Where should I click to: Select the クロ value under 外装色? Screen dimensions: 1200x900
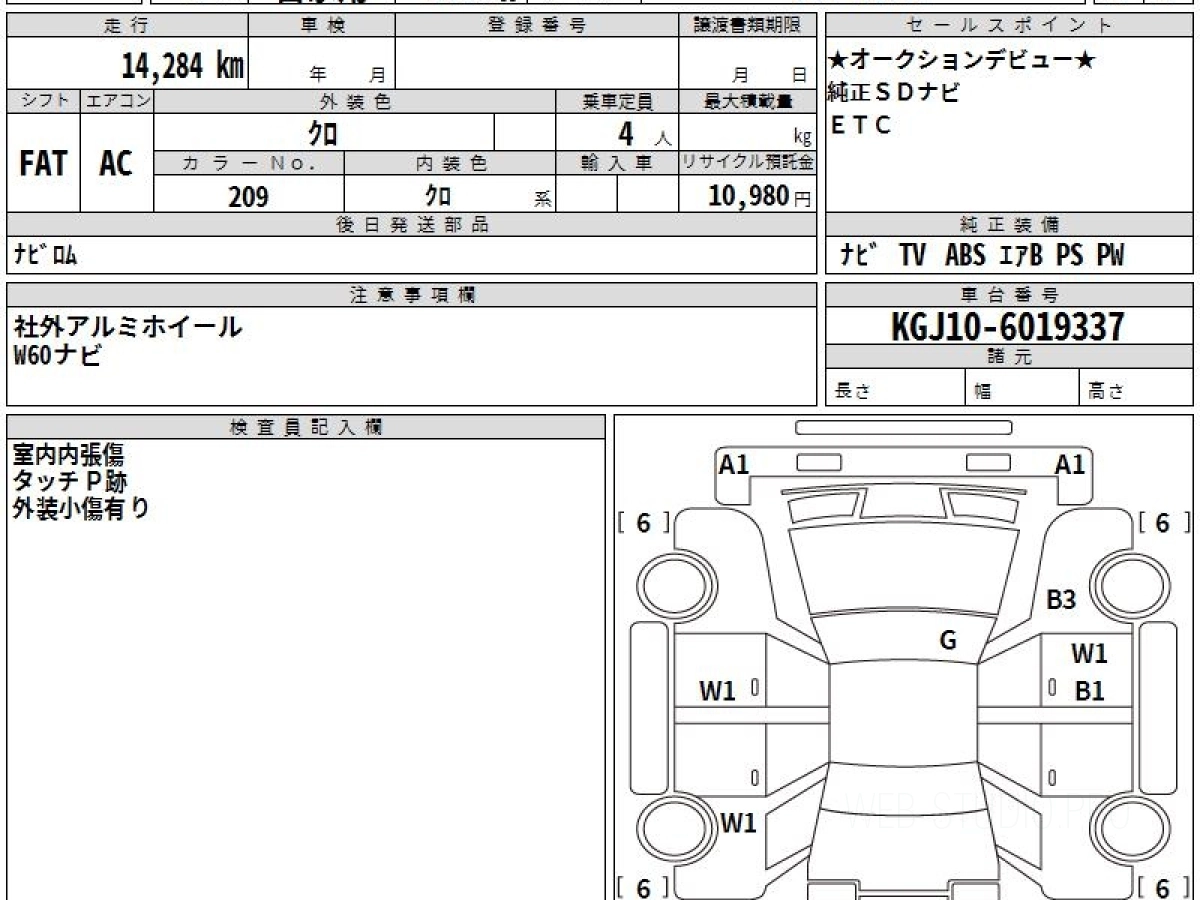point(323,132)
